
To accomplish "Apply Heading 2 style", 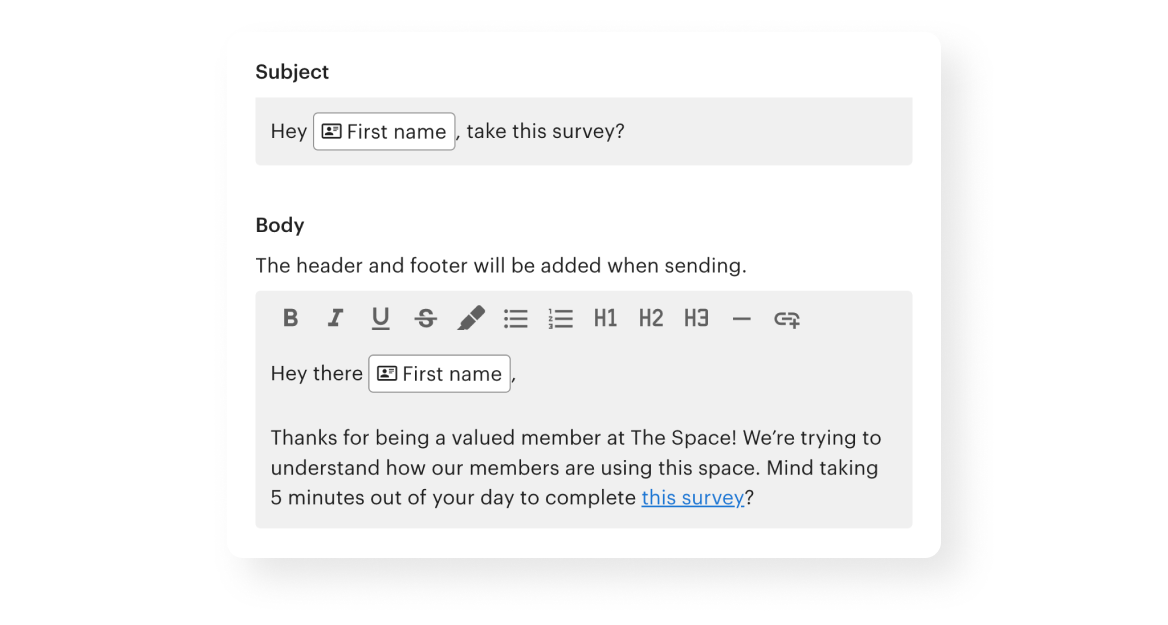I will (x=651, y=318).
